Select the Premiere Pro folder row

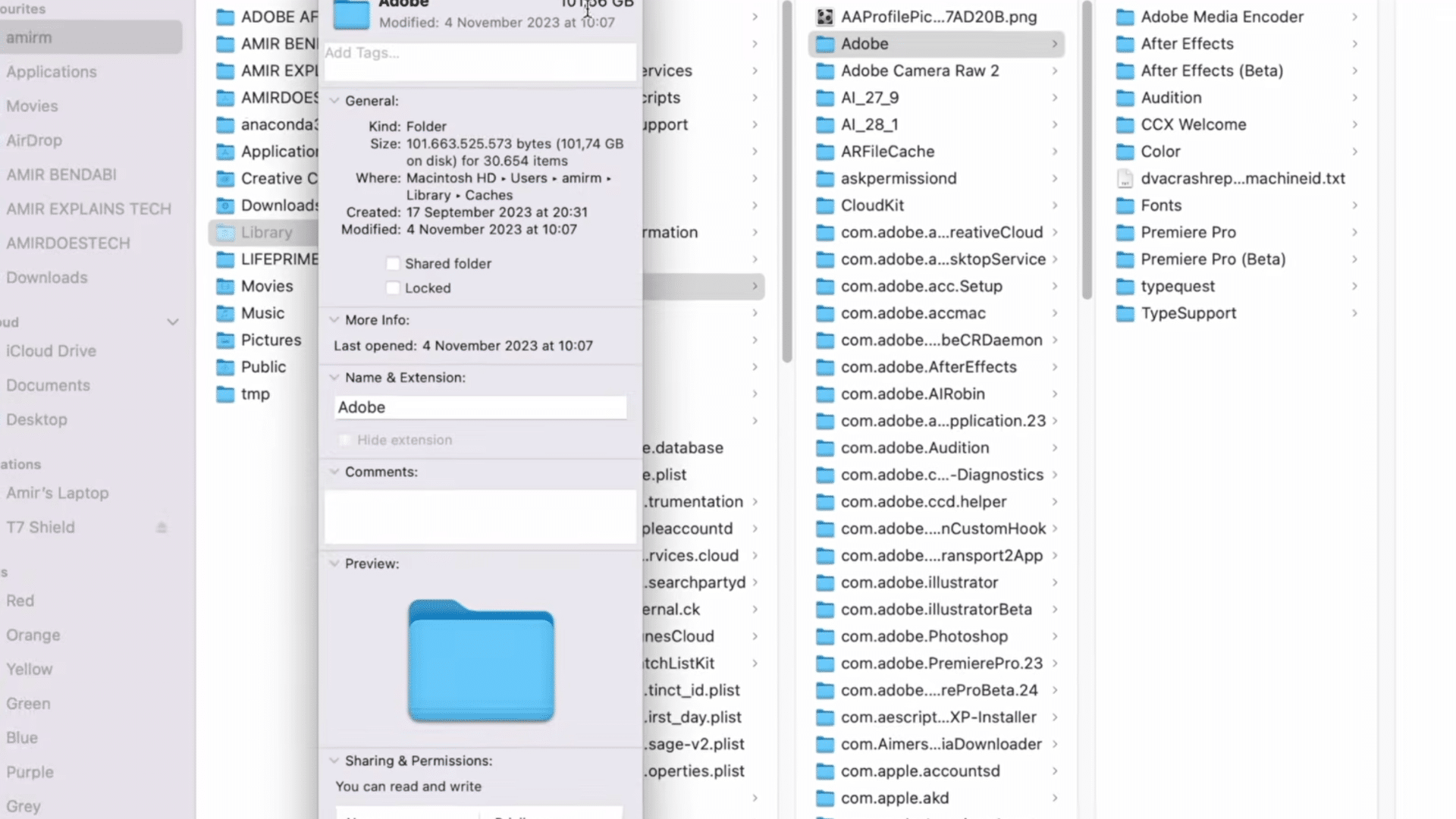tap(1237, 232)
